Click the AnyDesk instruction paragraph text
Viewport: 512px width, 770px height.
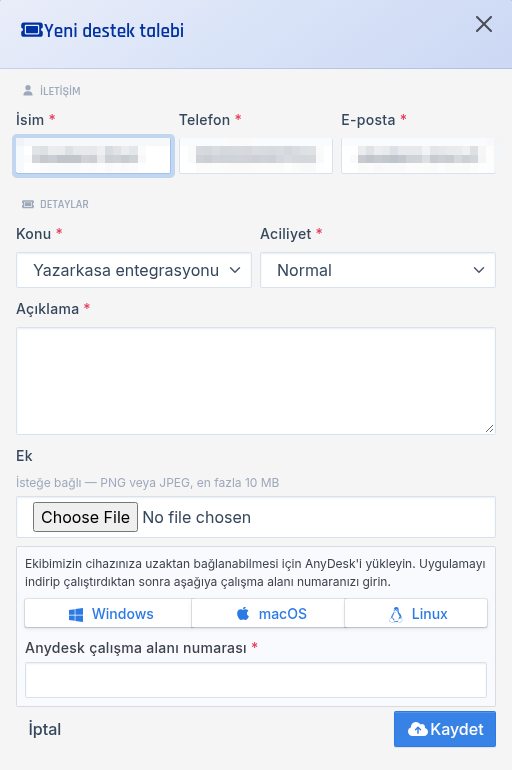pos(255,573)
